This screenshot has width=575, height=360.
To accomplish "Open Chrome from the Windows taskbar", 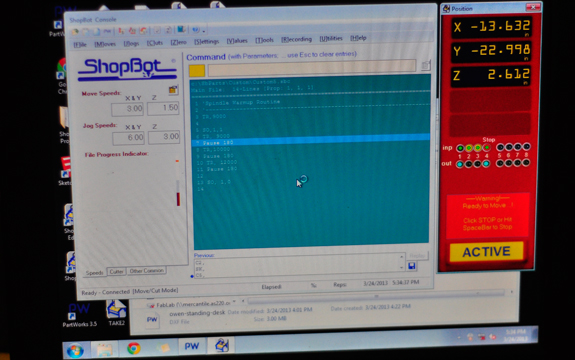I will pyautogui.click(x=133, y=348).
